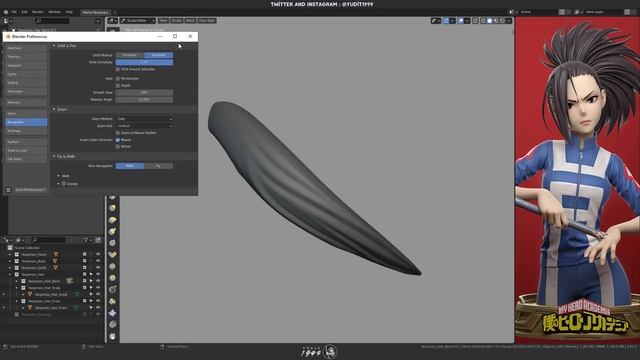
Task: Open Mask menu in viewport header
Action: point(190,20)
